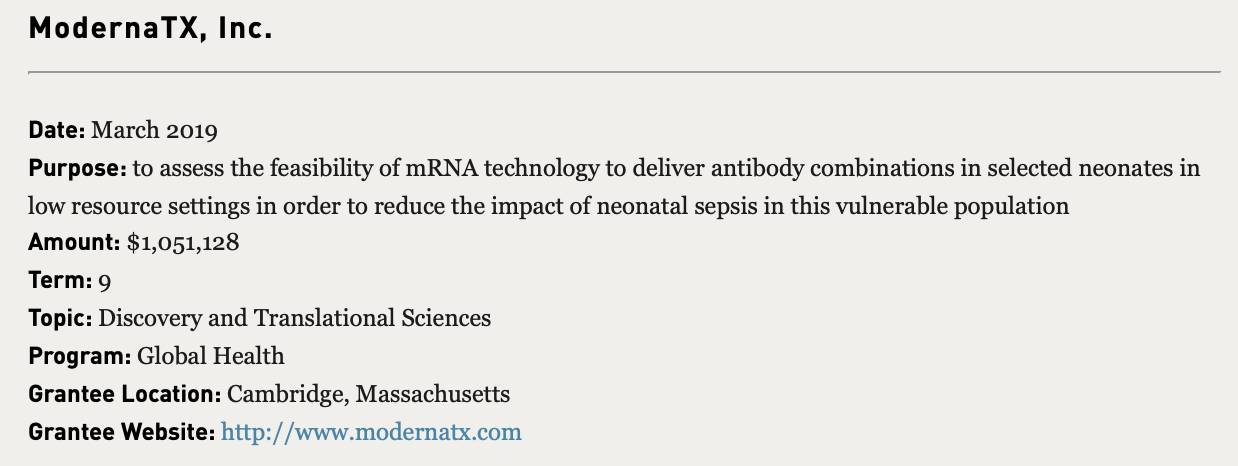Select the Global Health program value
The height and width of the screenshot is (466, 1238).
coord(211,356)
